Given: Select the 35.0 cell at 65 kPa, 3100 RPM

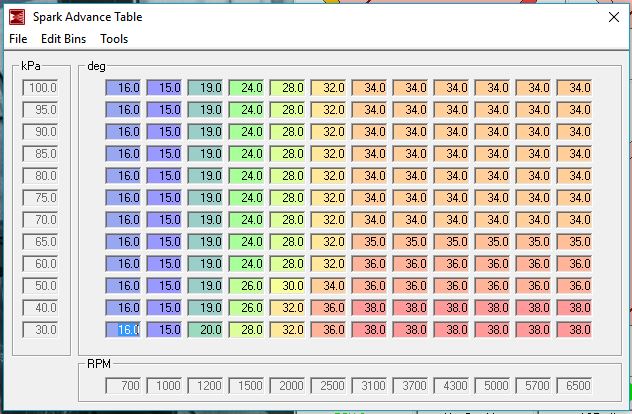Looking at the screenshot, I should (369, 241).
